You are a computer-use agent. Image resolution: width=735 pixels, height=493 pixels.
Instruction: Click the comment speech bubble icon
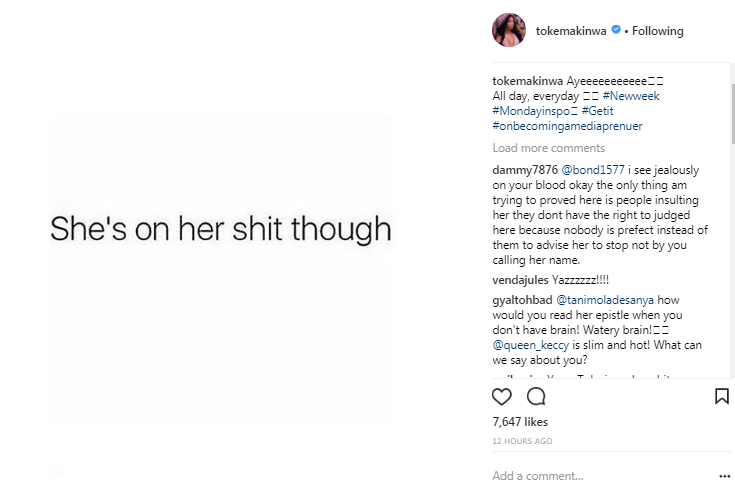point(536,397)
